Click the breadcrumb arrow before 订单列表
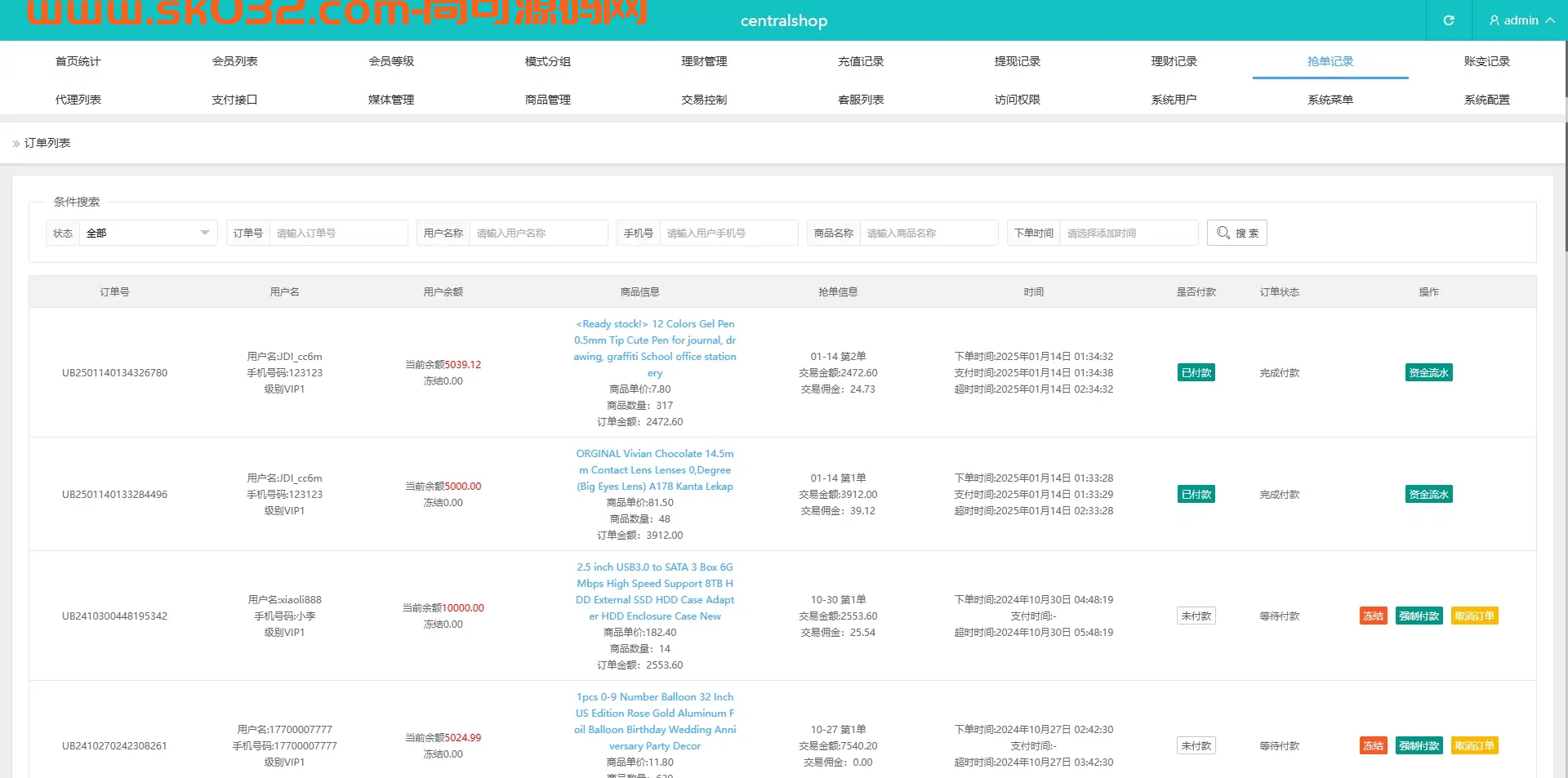 (x=15, y=143)
